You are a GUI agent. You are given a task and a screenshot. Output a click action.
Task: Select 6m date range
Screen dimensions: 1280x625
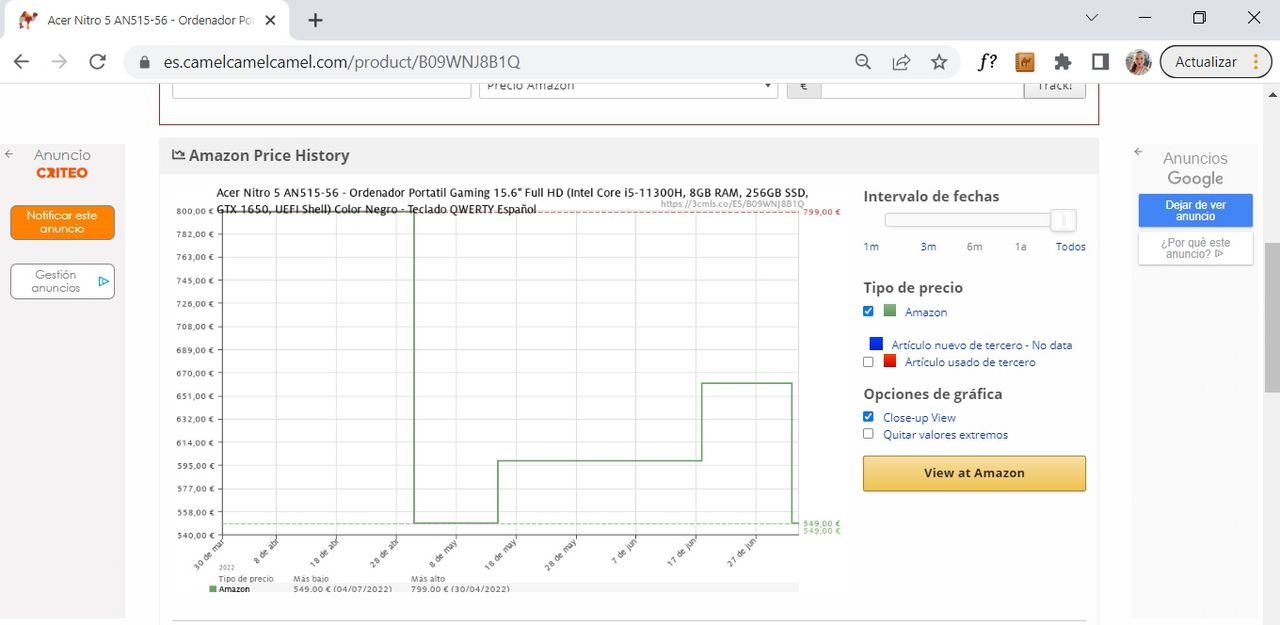tap(974, 247)
